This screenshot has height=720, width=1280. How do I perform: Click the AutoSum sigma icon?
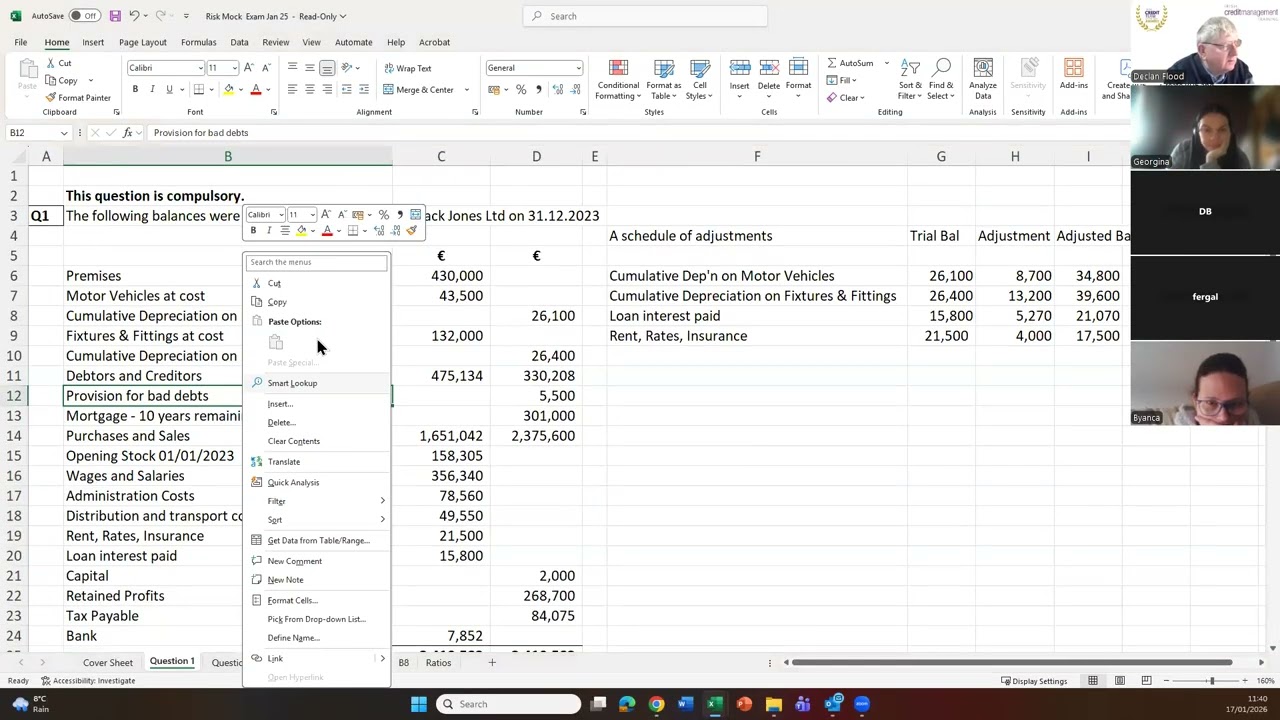(x=832, y=63)
